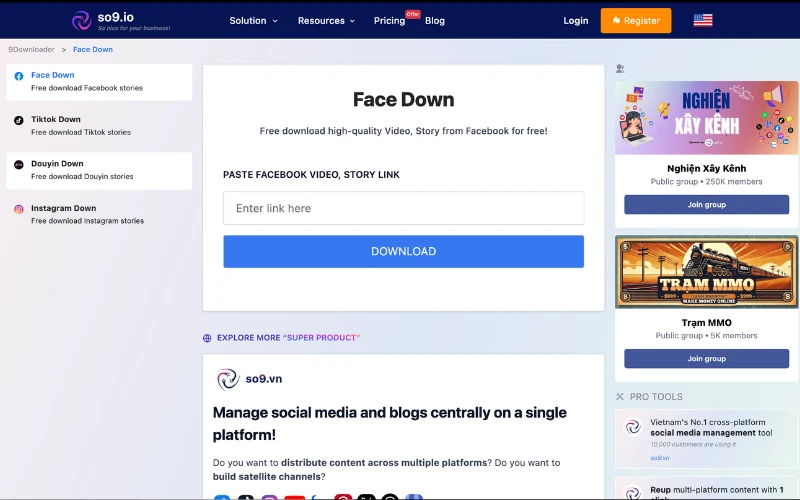
Task: Click the Offer badge on Pricing
Action: pos(413,14)
